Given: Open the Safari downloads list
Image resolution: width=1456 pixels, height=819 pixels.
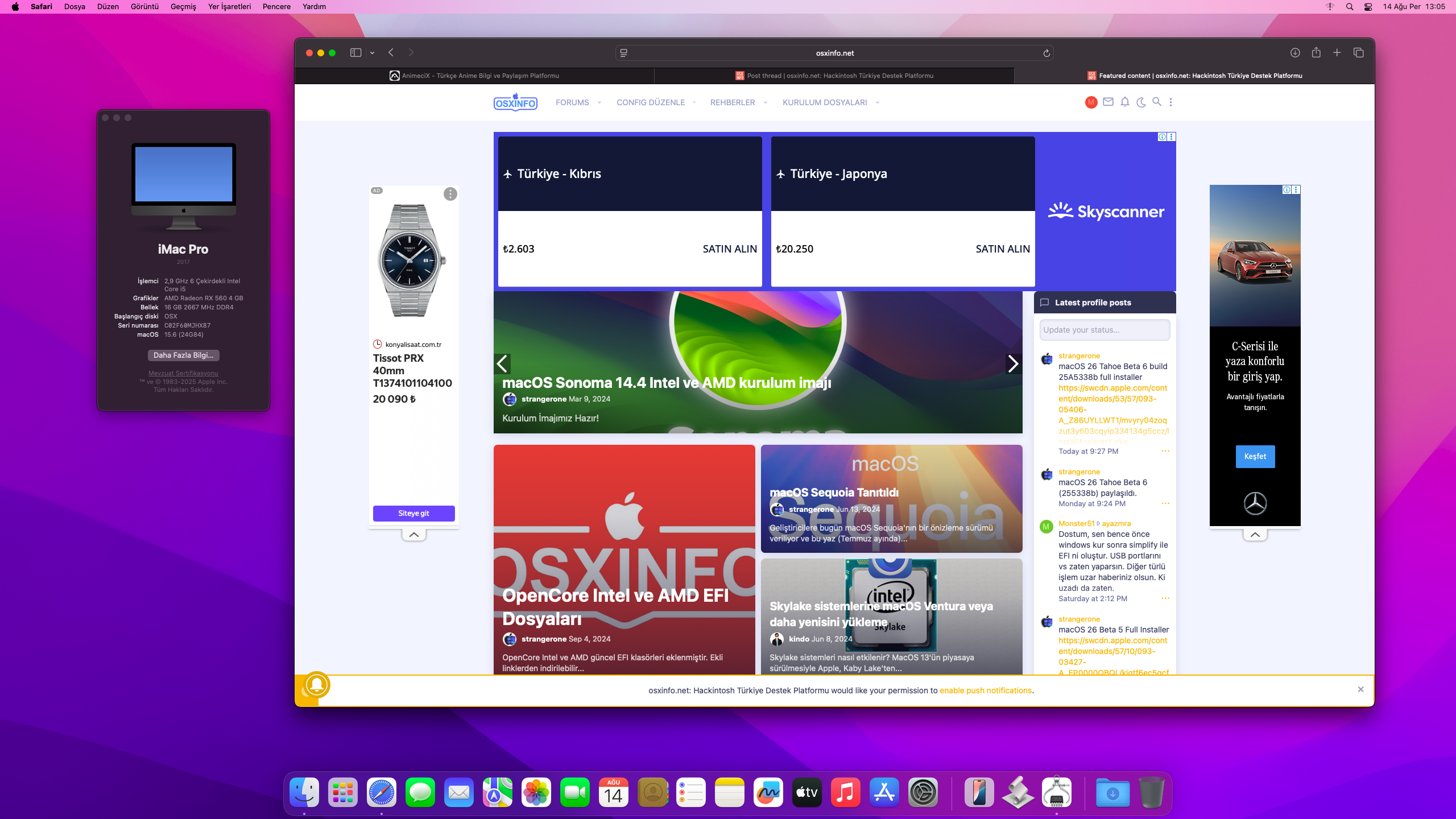Looking at the screenshot, I should 1295,53.
